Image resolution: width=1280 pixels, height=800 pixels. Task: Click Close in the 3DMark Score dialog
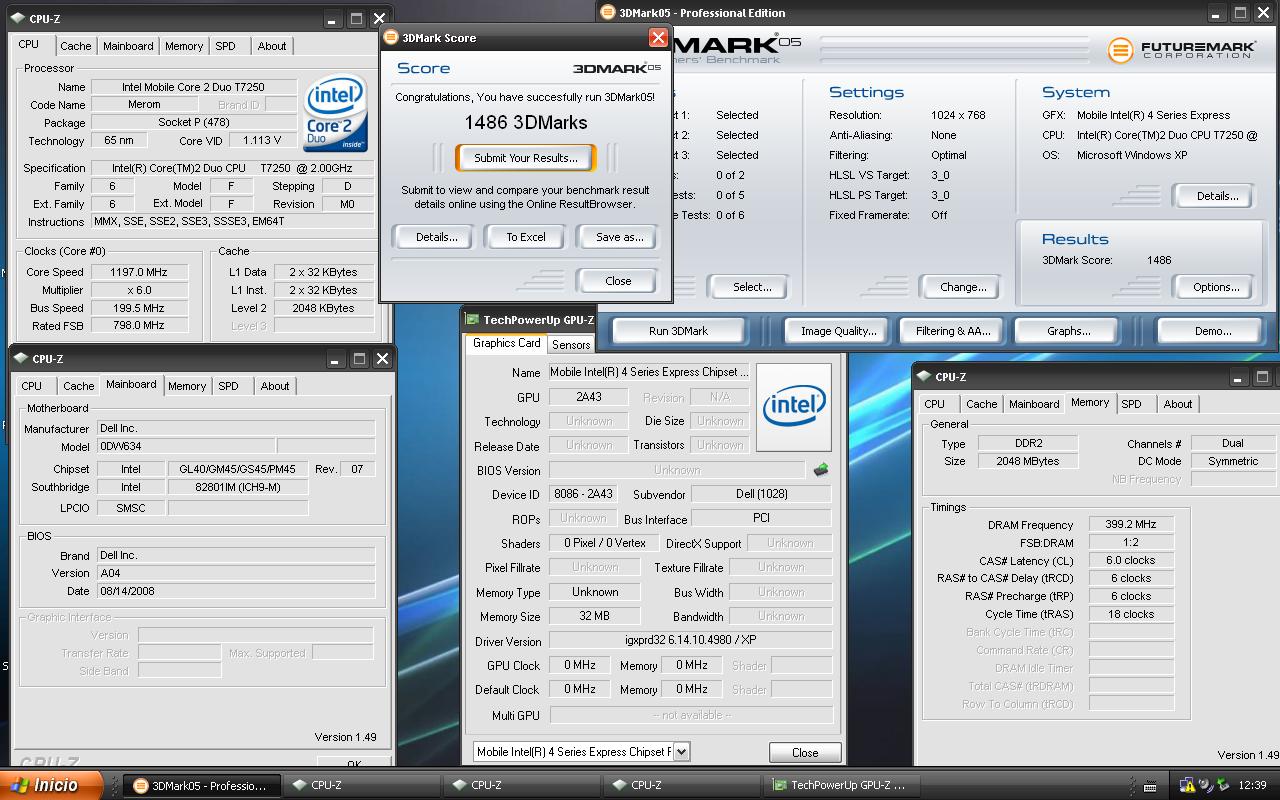point(618,281)
